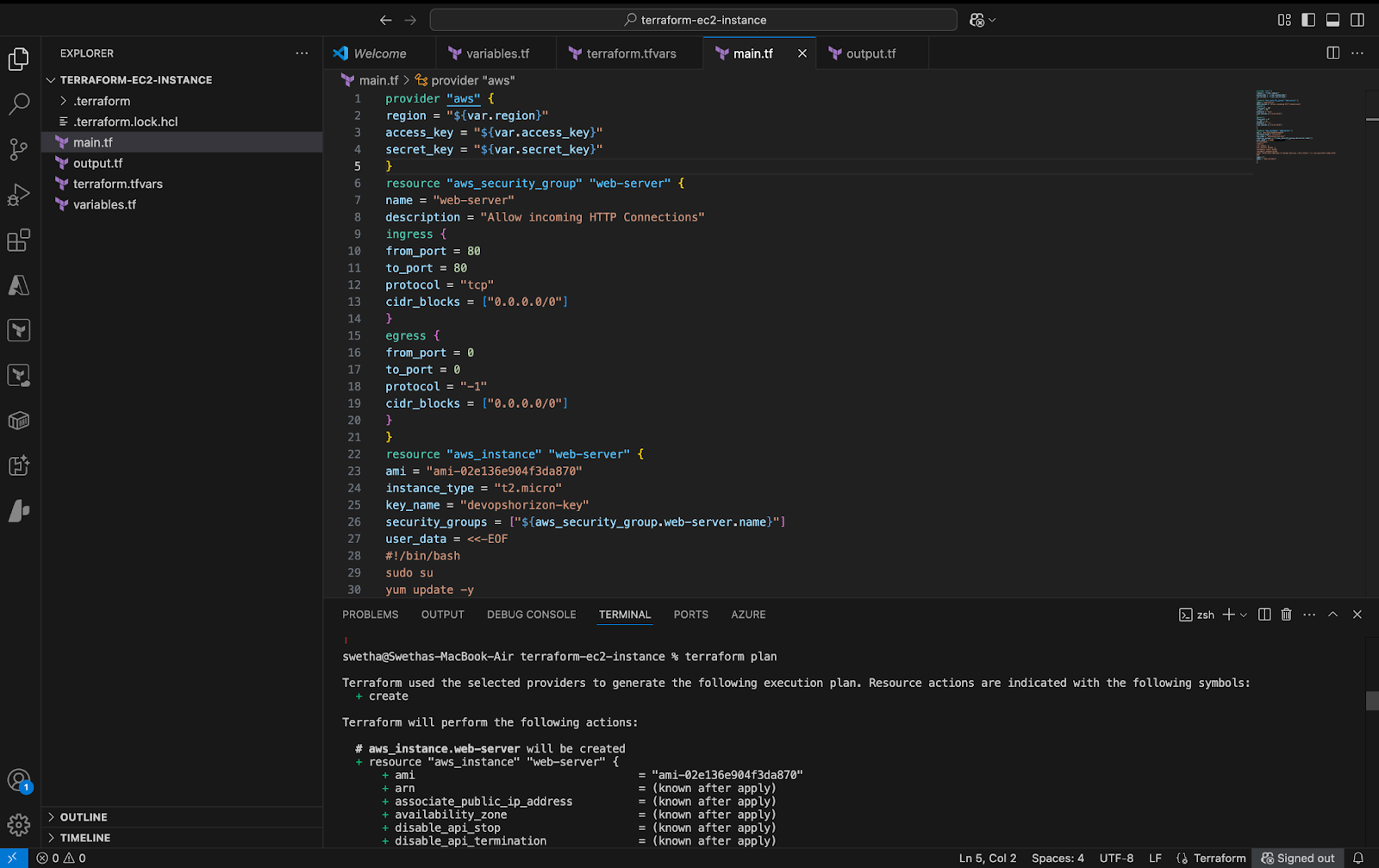The height and width of the screenshot is (868, 1379).
Task: Expand the .terraform folder
Action: [182, 101]
